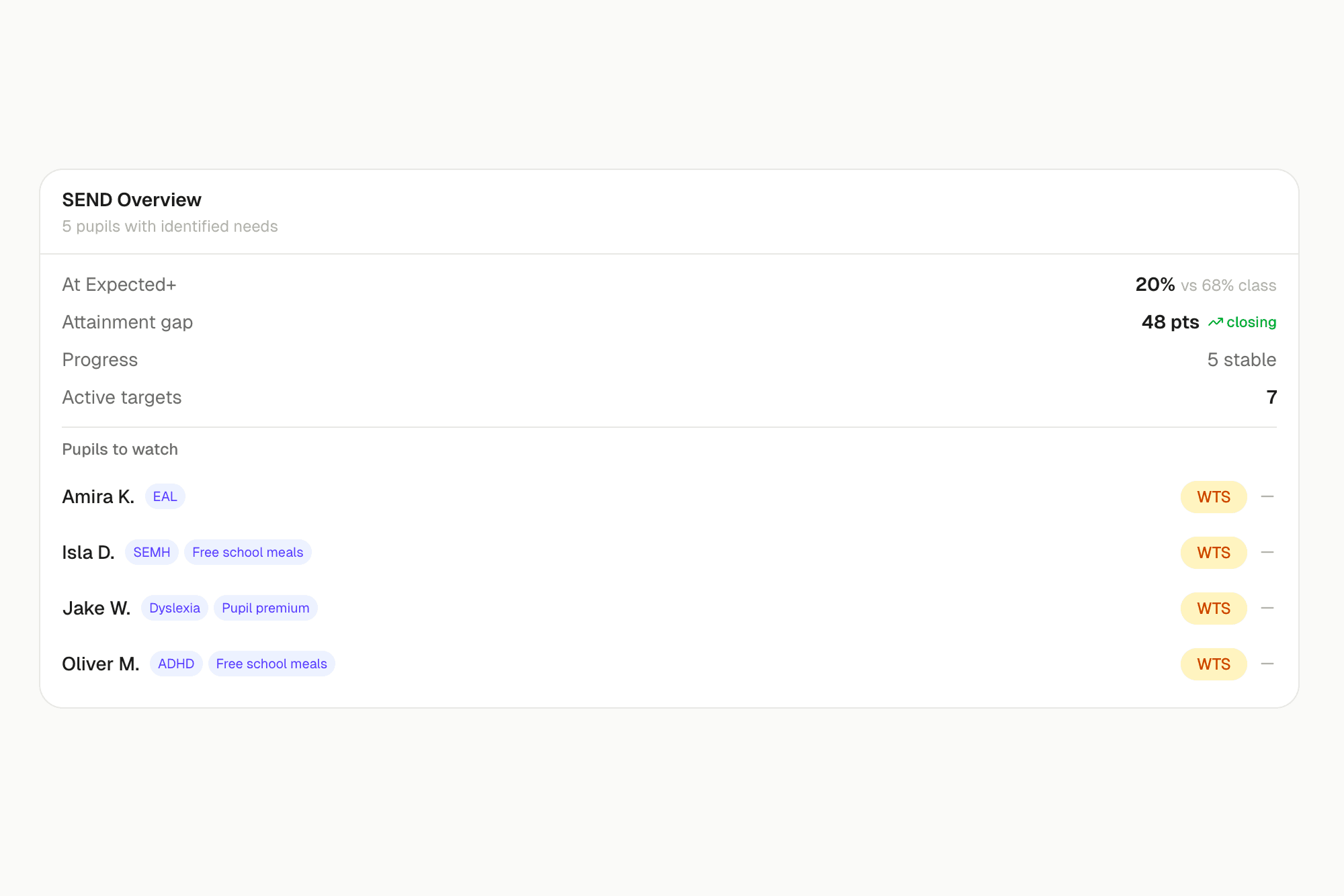Click Oliver M.'s Free school meals tag

[271, 664]
